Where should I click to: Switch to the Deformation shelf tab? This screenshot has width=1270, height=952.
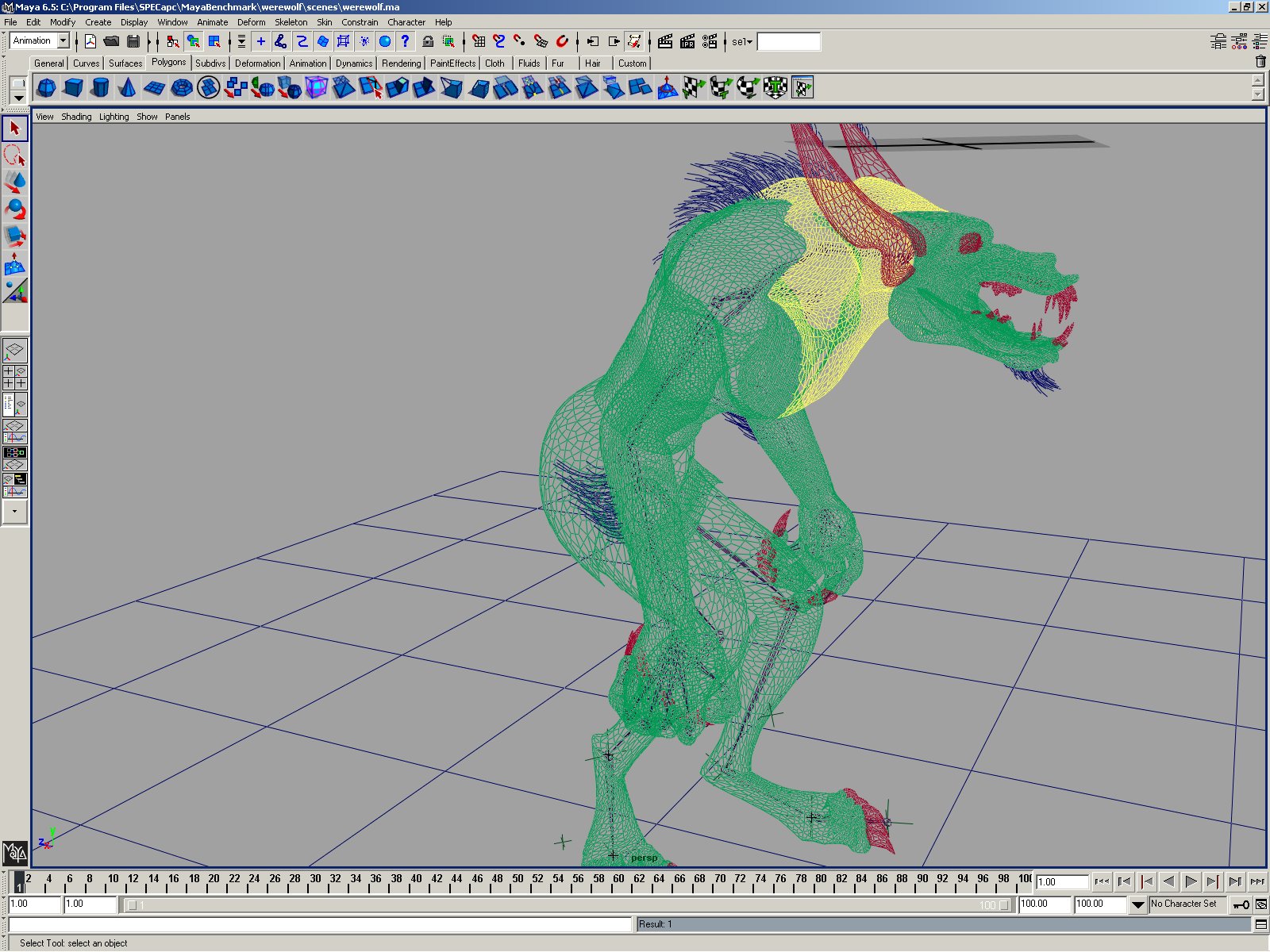(x=257, y=63)
